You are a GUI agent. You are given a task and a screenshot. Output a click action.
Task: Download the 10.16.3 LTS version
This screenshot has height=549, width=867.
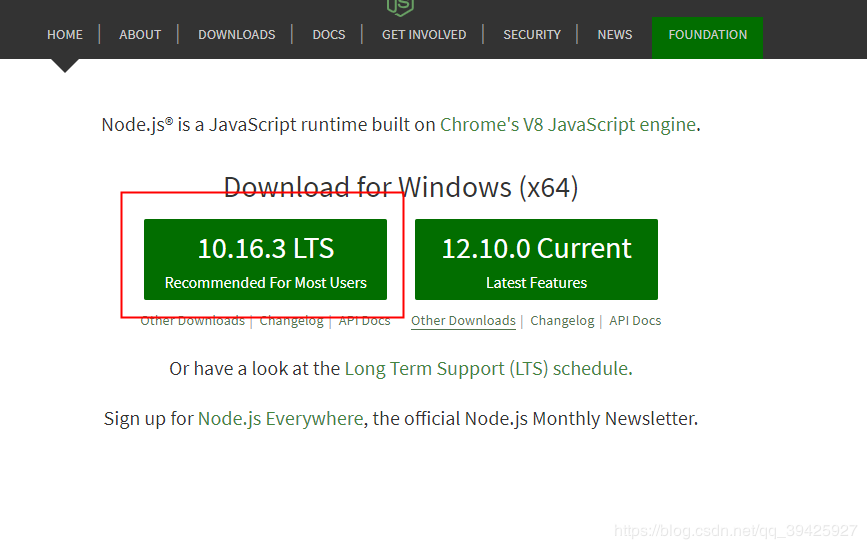[x=265, y=259]
